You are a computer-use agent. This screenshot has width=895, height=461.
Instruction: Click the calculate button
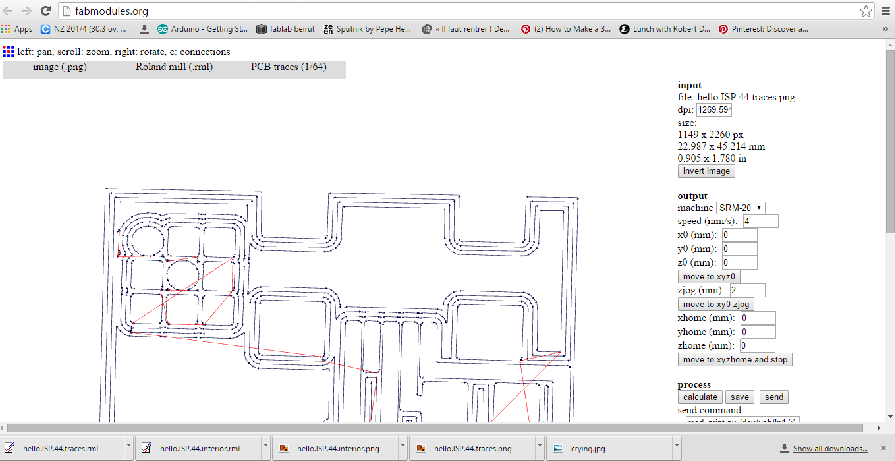click(x=700, y=397)
